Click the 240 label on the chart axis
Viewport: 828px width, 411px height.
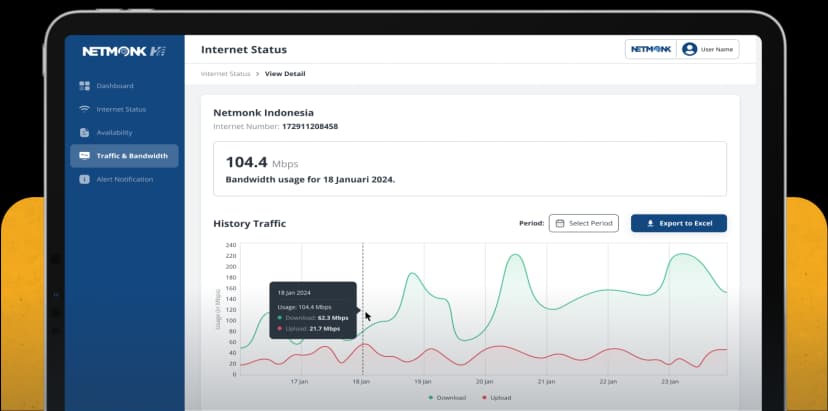tap(231, 245)
